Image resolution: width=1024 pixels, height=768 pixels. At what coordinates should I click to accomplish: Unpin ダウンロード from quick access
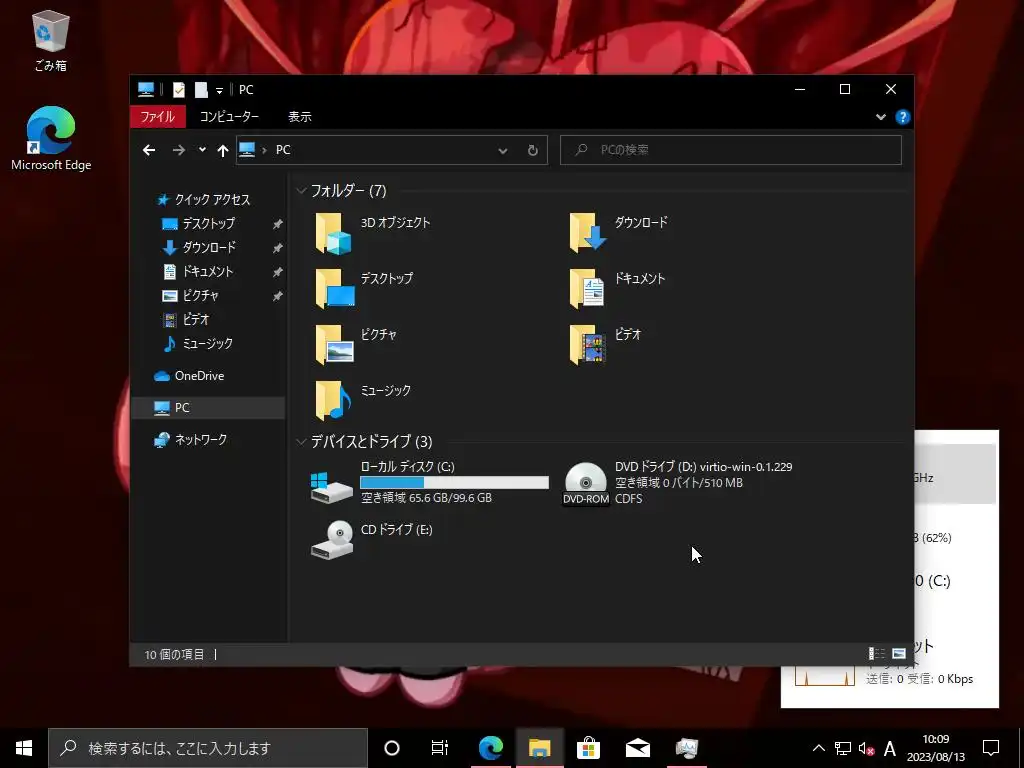click(278, 248)
